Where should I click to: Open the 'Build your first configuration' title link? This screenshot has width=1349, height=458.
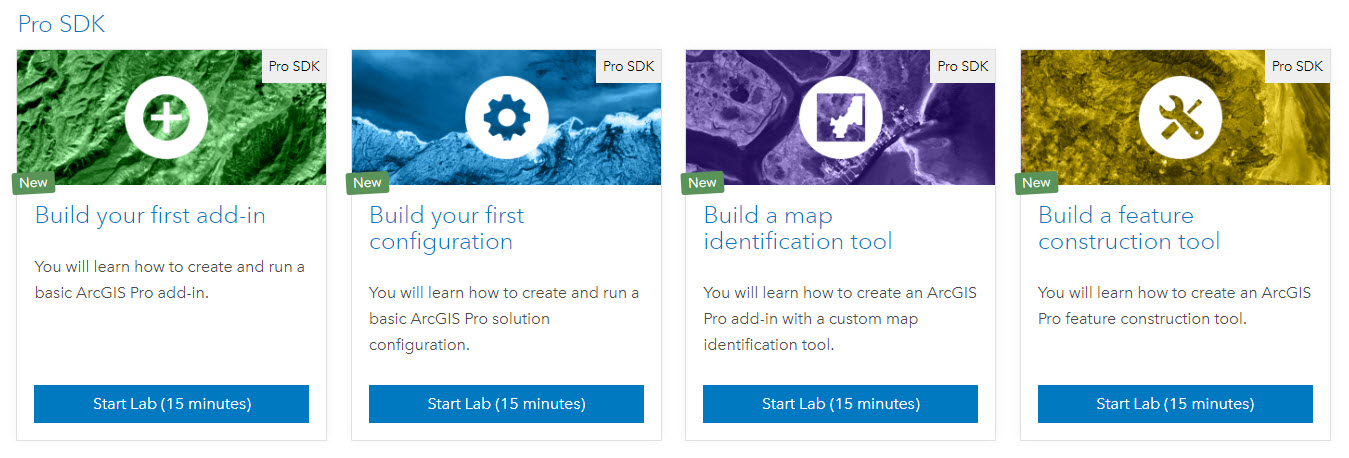coord(446,228)
